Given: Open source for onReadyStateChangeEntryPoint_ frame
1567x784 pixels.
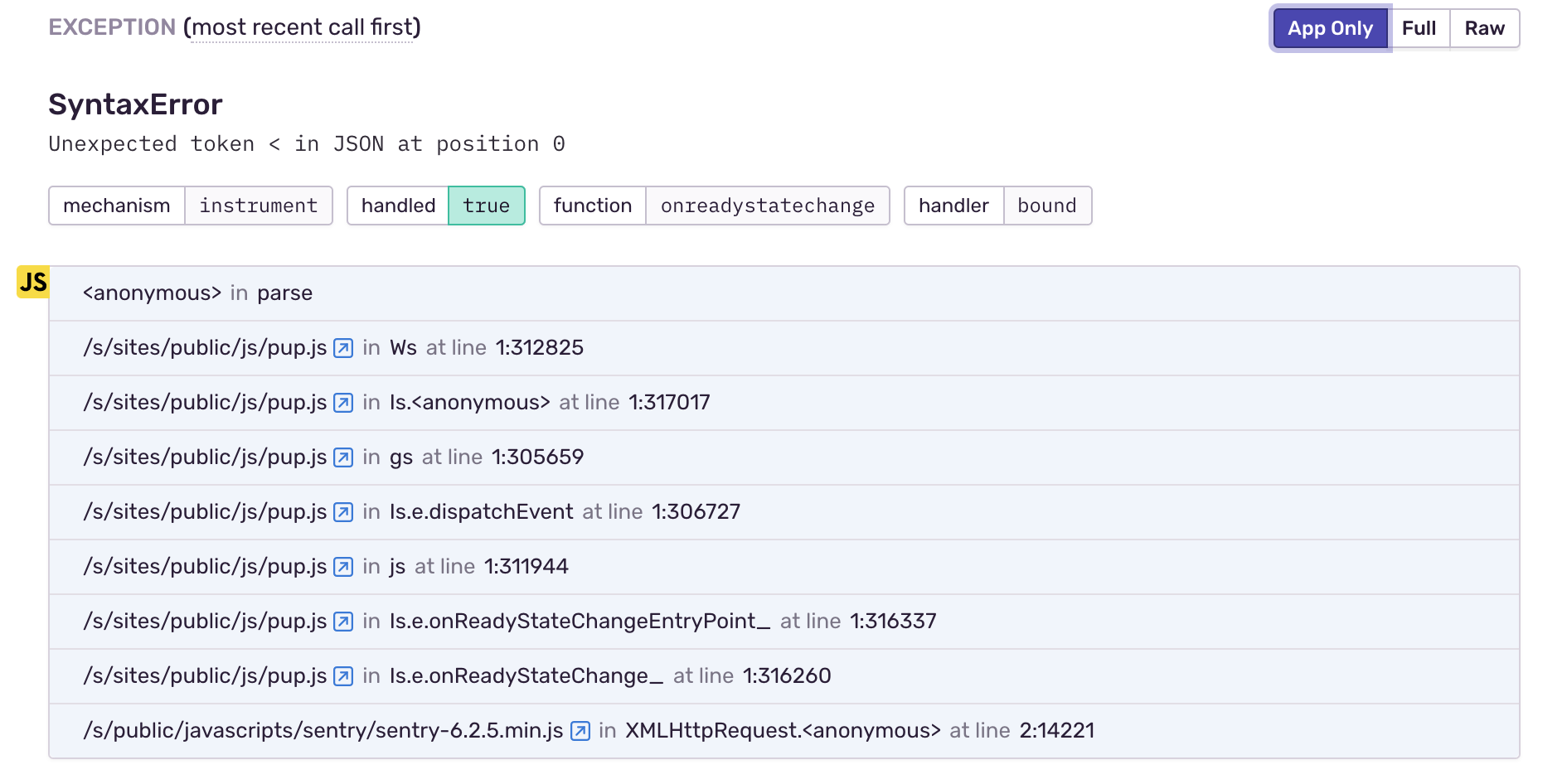Looking at the screenshot, I should (342, 622).
